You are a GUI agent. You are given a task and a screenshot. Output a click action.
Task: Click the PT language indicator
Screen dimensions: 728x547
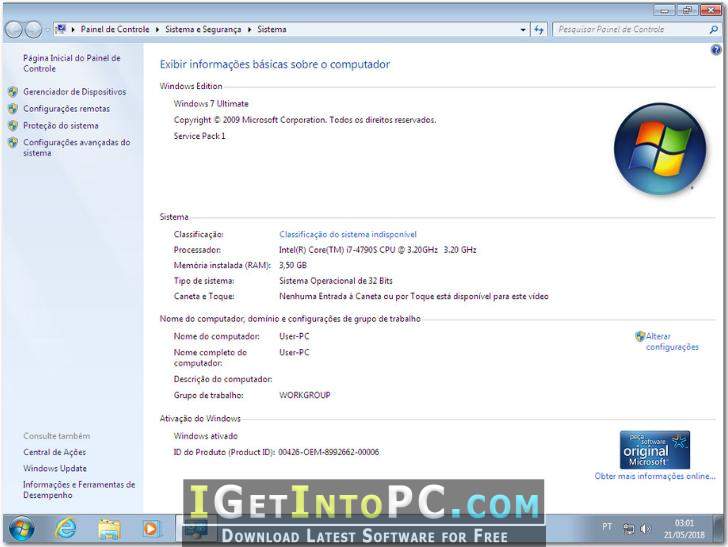point(607,527)
